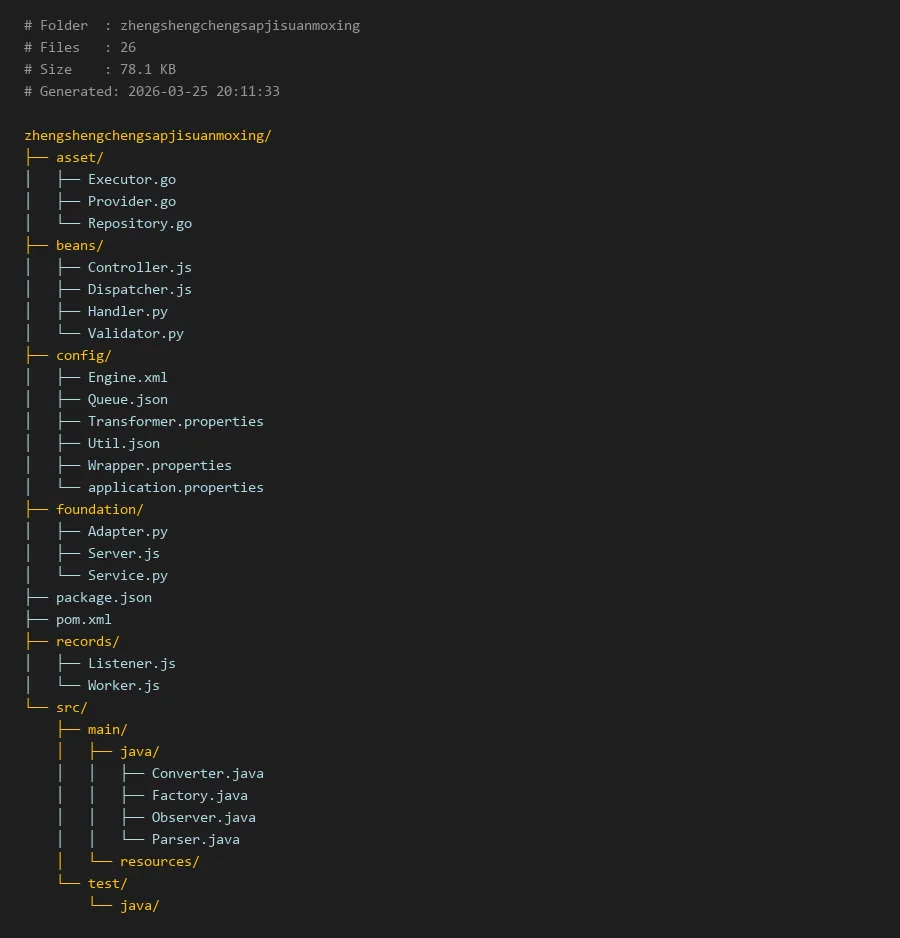Collapse the asset/ folder
The width and height of the screenshot is (900, 938).
(x=79, y=158)
